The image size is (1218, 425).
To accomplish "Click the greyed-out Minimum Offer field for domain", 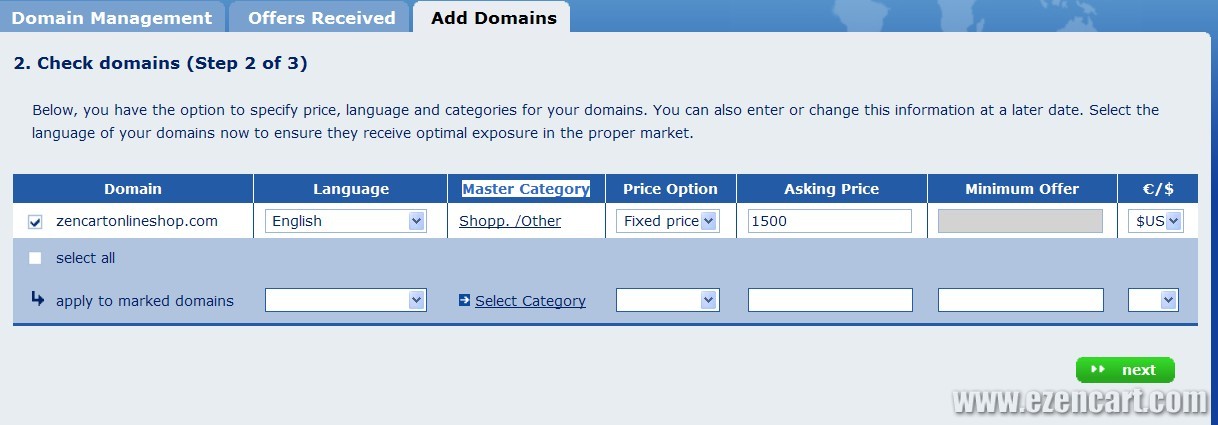I will point(1020,221).
